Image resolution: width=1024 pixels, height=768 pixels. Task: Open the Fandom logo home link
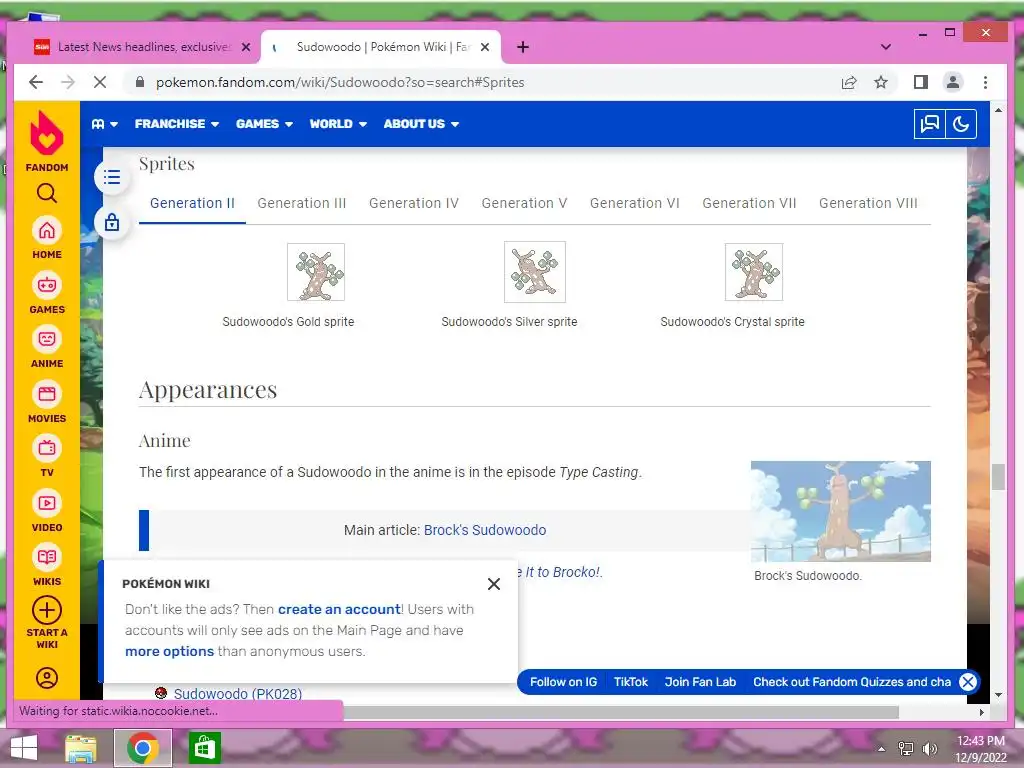47,141
